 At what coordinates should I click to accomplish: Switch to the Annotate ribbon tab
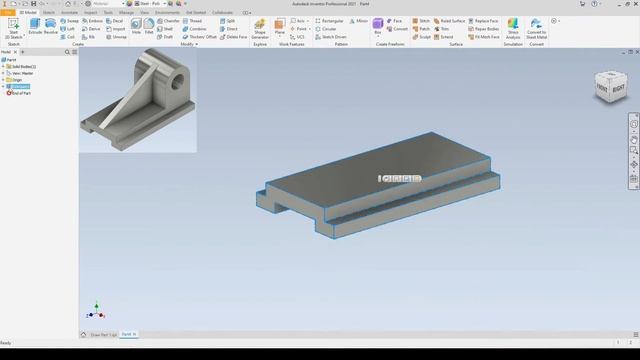coord(69,13)
